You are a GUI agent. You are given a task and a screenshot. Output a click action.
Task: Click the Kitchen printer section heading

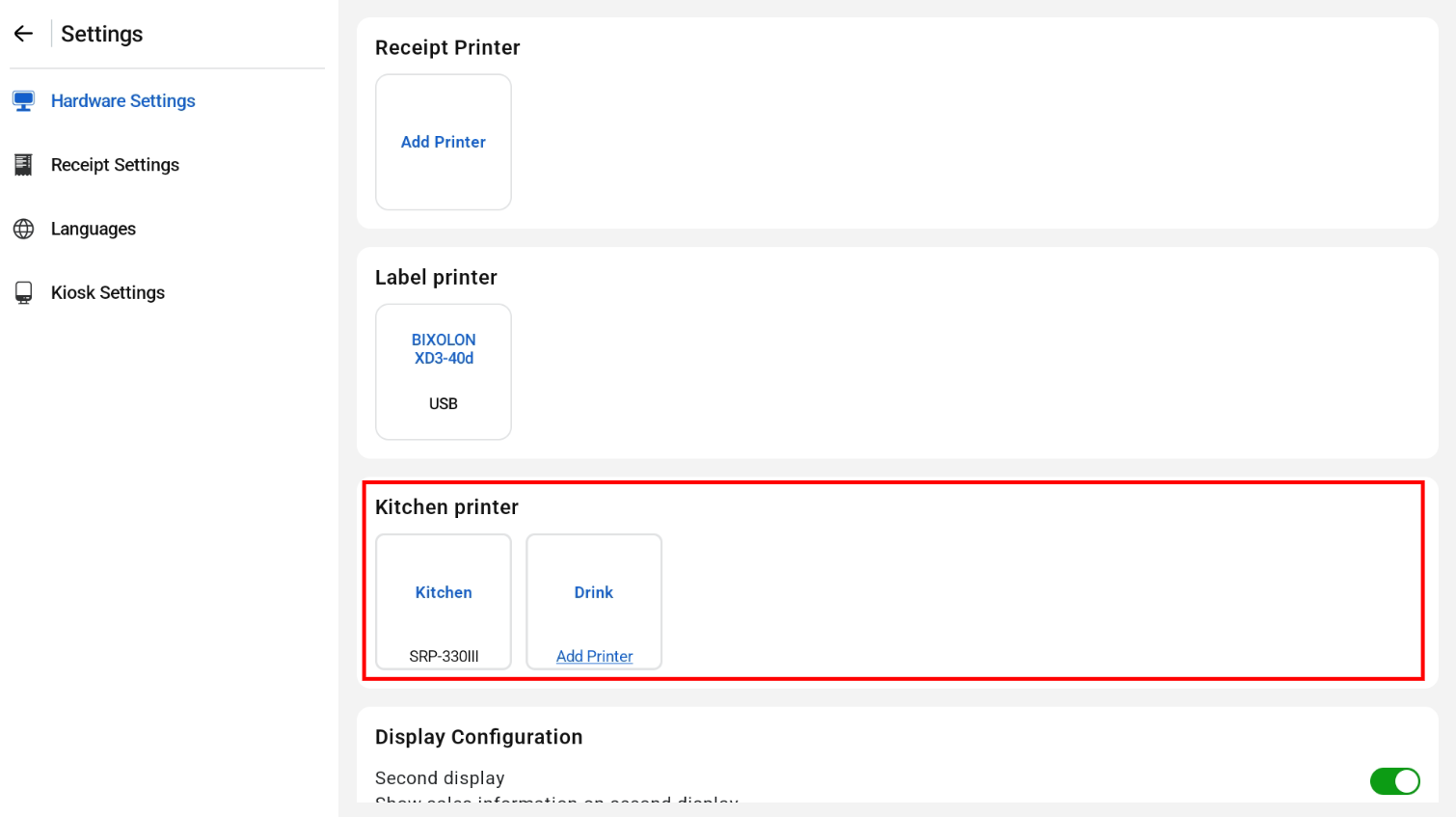point(446,507)
